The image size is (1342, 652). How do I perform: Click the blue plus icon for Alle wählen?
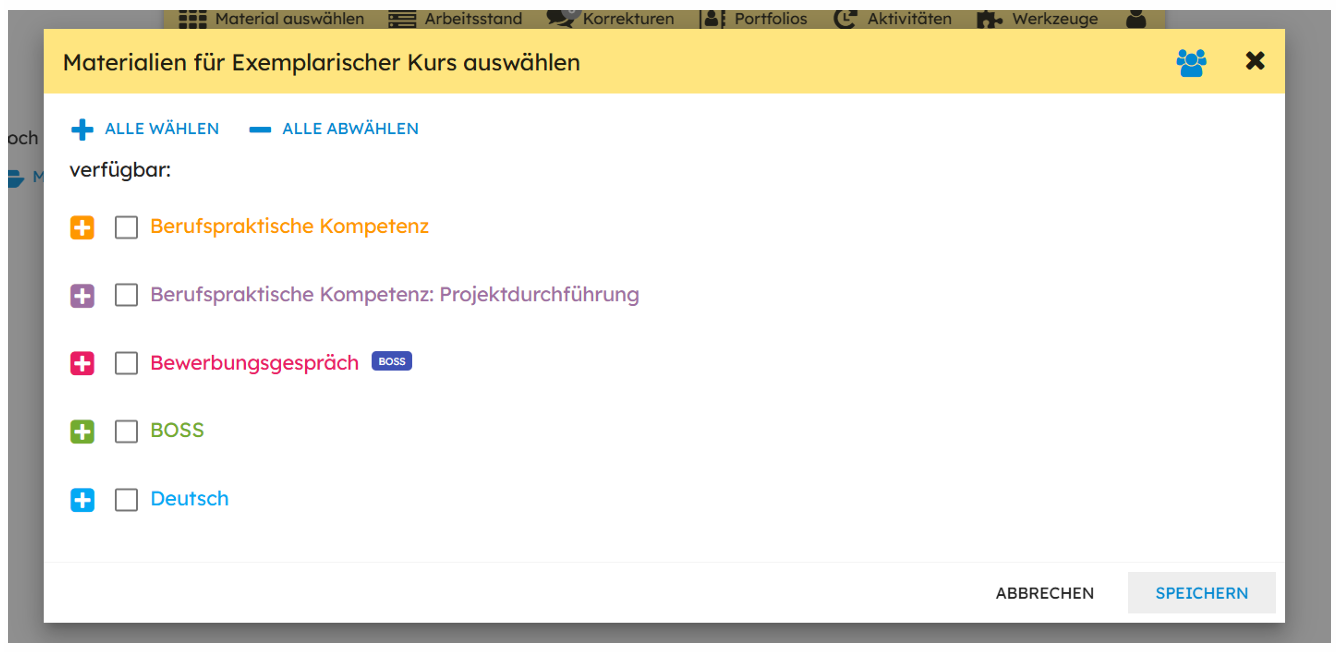point(82,129)
